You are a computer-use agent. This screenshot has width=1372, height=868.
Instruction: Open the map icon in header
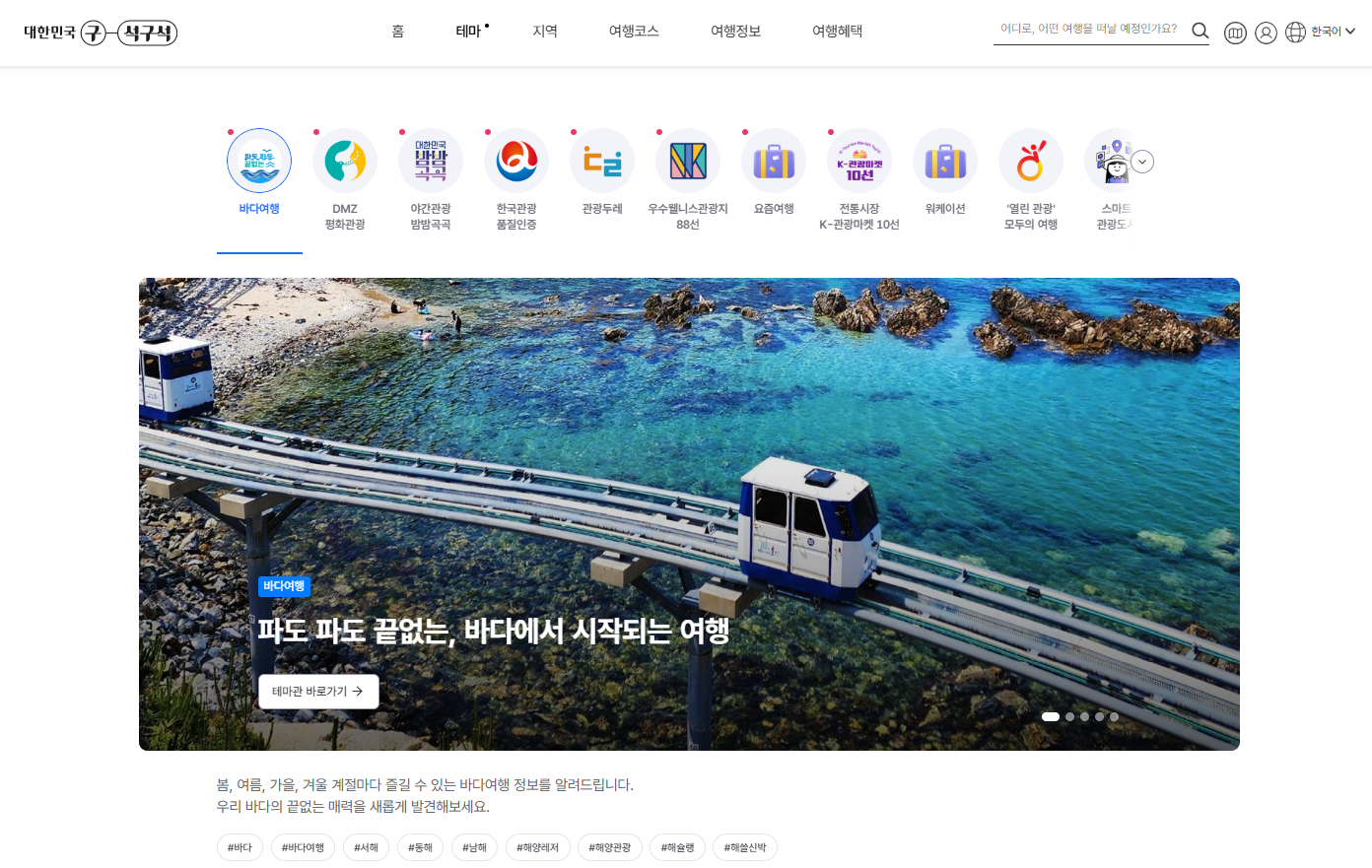pyautogui.click(x=1235, y=33)
